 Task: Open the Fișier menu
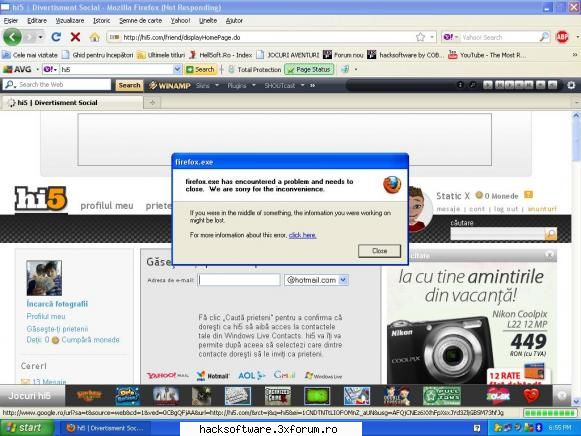(x=11, y=21)
